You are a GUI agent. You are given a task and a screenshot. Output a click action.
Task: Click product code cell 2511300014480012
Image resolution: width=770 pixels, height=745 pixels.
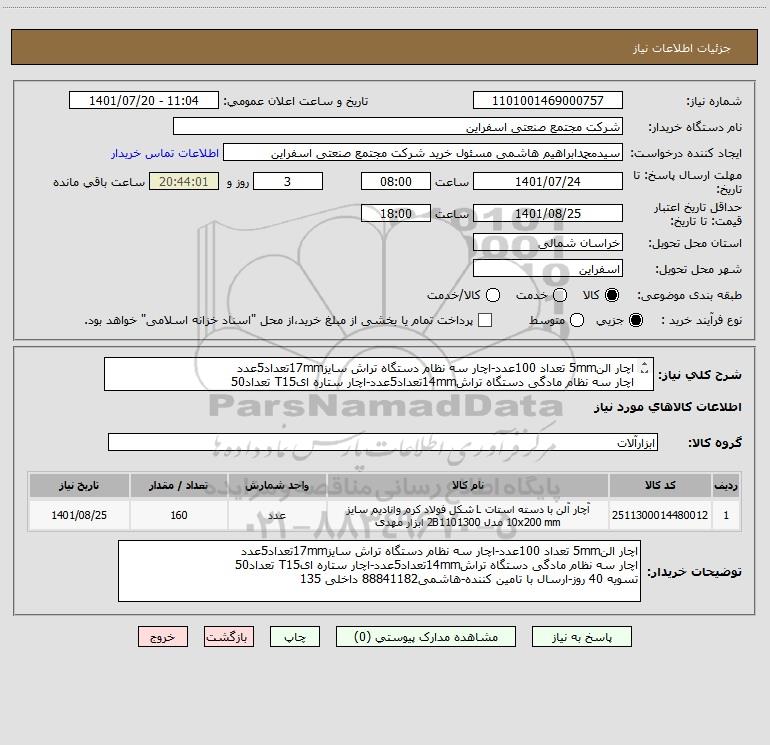pos(660,515)
